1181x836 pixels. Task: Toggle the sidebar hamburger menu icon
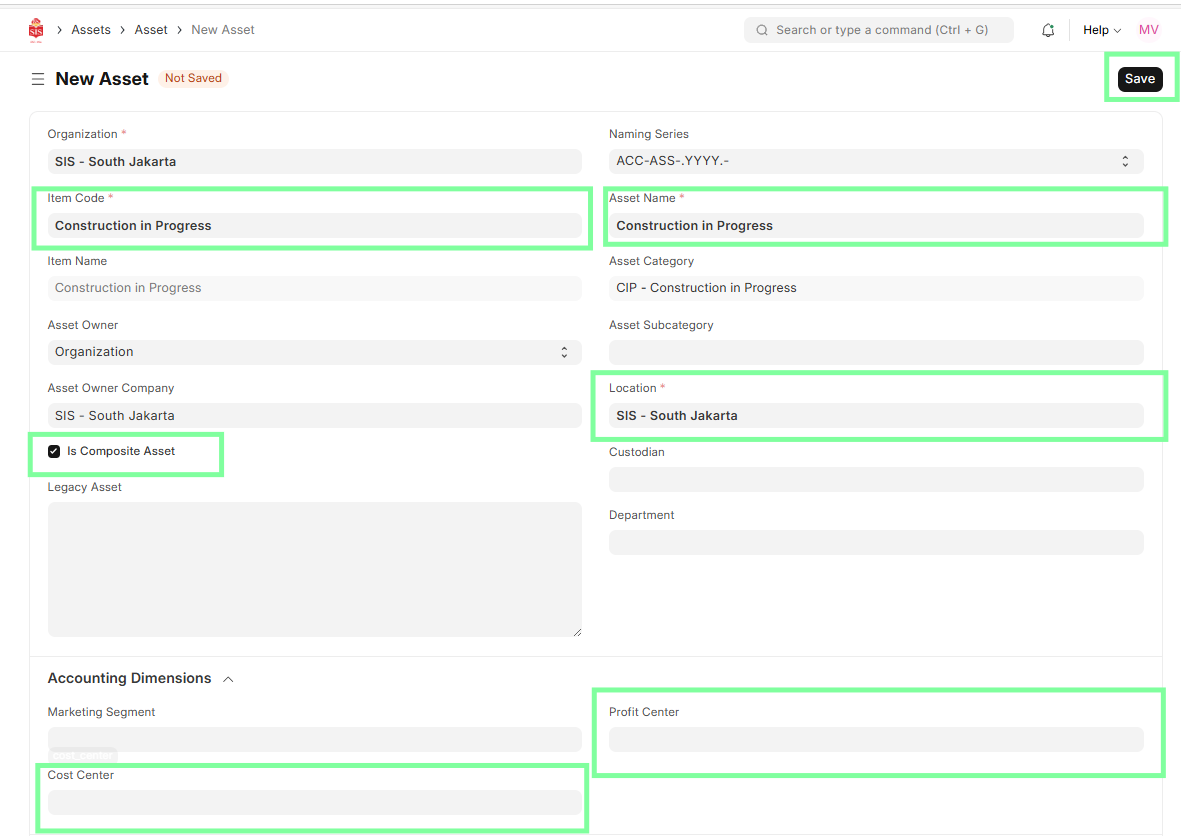click(38, 79)
